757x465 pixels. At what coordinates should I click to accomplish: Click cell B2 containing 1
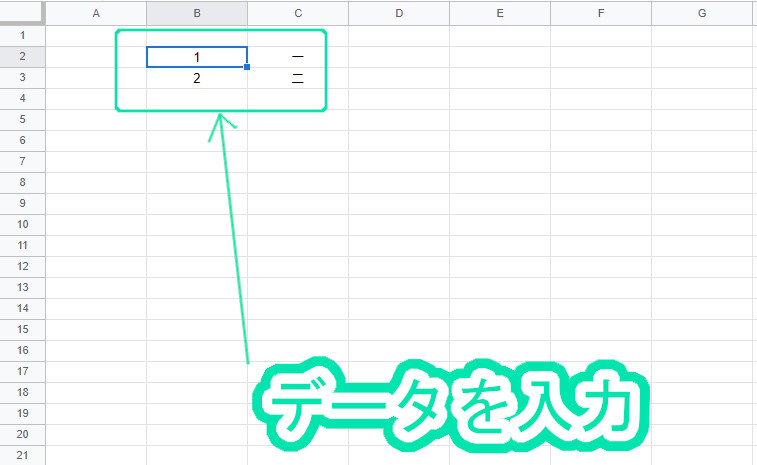[197, 57]
